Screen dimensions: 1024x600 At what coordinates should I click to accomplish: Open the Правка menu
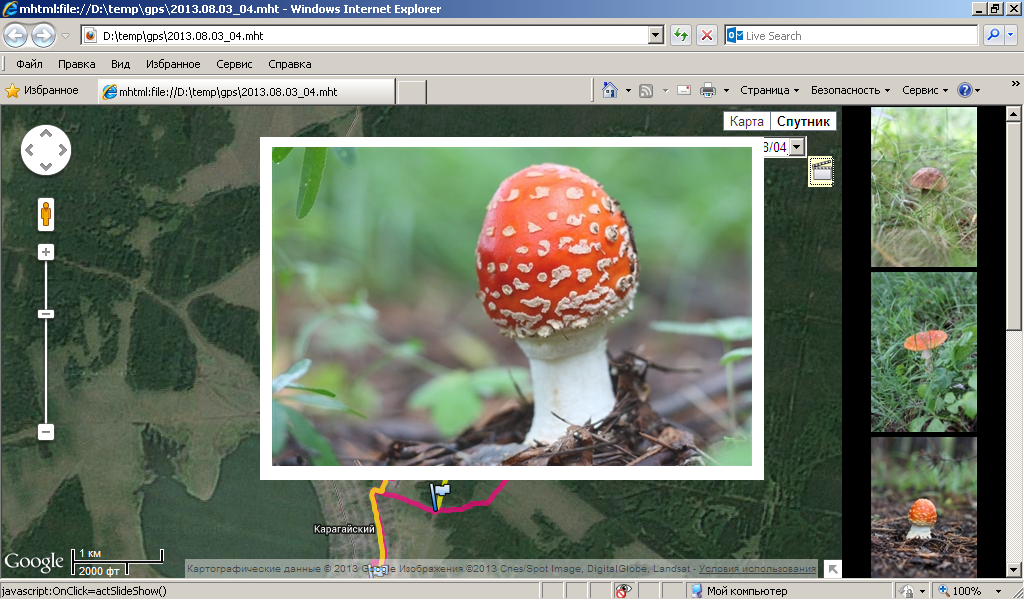(x=76, y=64)
